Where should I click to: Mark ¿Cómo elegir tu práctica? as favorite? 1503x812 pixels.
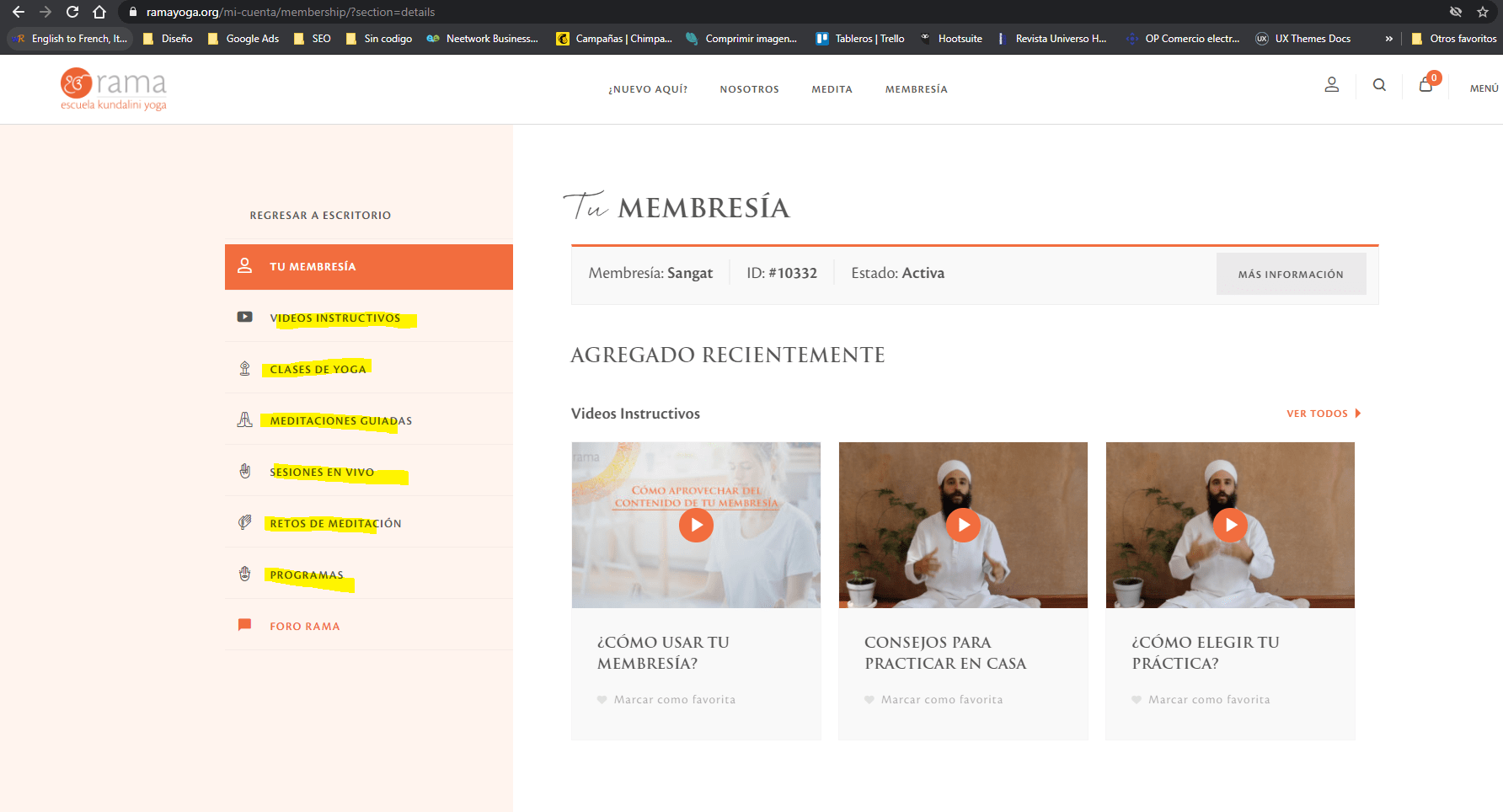1201,700
